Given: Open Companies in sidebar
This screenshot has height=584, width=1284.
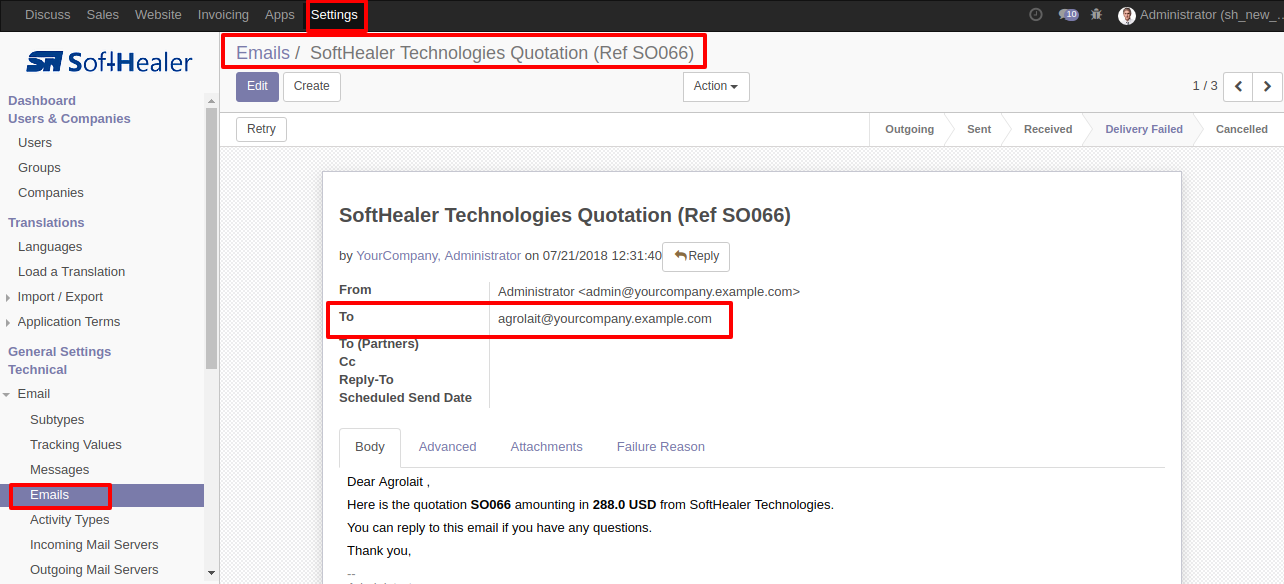Looking at the screenshot, I should point(51,193).
